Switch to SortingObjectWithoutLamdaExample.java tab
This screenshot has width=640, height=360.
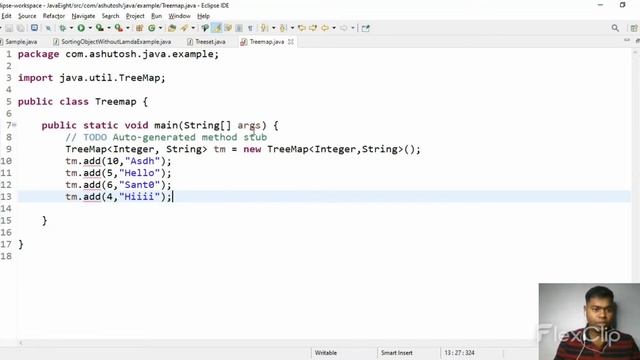click(x=112, y=42)
